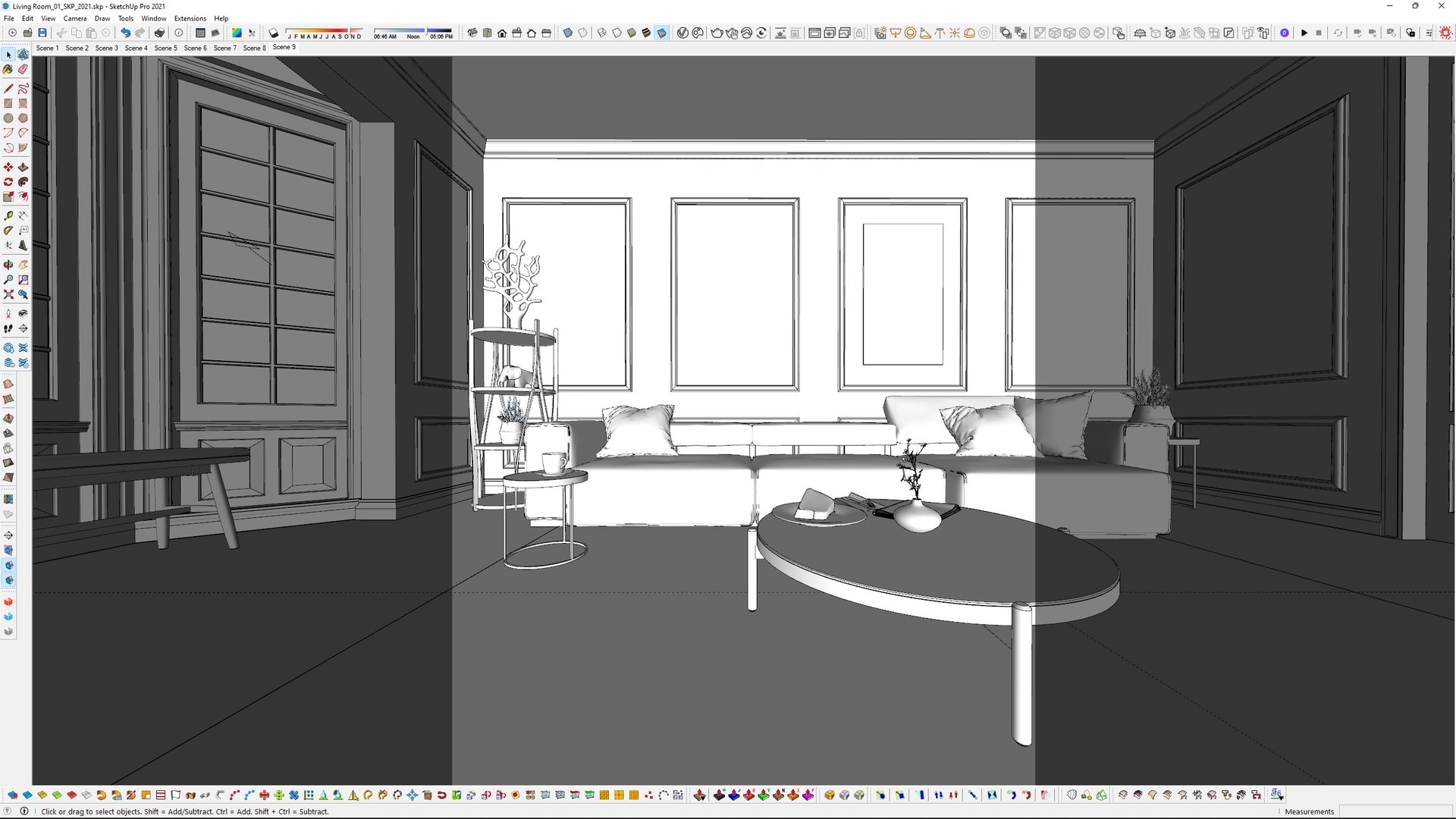Pick the Protractor tool
This screenshot has width=1456, height=819.
pyautogui.click(x=8, y=231)
